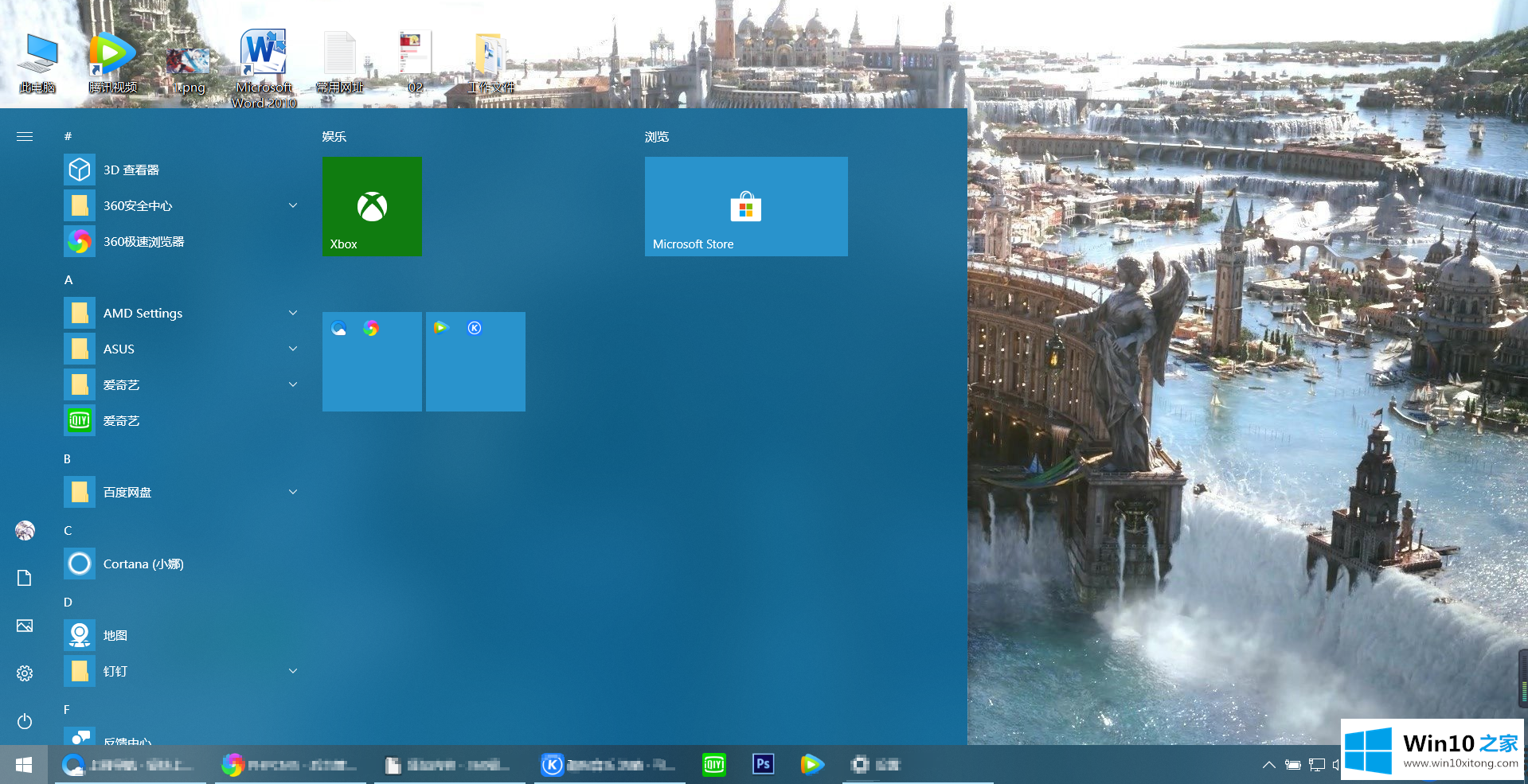Select the 腾讯视频 desktop shortcut

pyautogui.click(x=112, y=63)
